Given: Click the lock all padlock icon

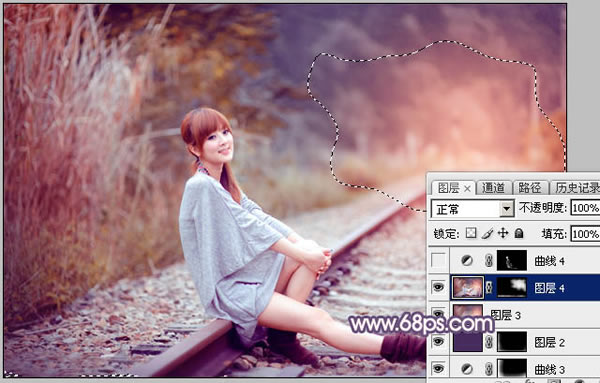Looking at the screenshot, I should tap(519, 233).
